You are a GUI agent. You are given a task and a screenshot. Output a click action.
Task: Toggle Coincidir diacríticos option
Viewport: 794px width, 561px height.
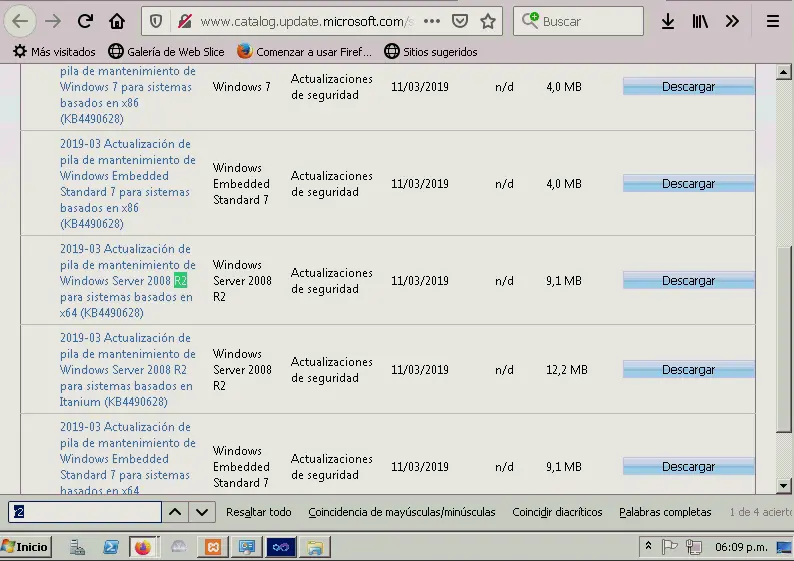(x=557, y=512)
